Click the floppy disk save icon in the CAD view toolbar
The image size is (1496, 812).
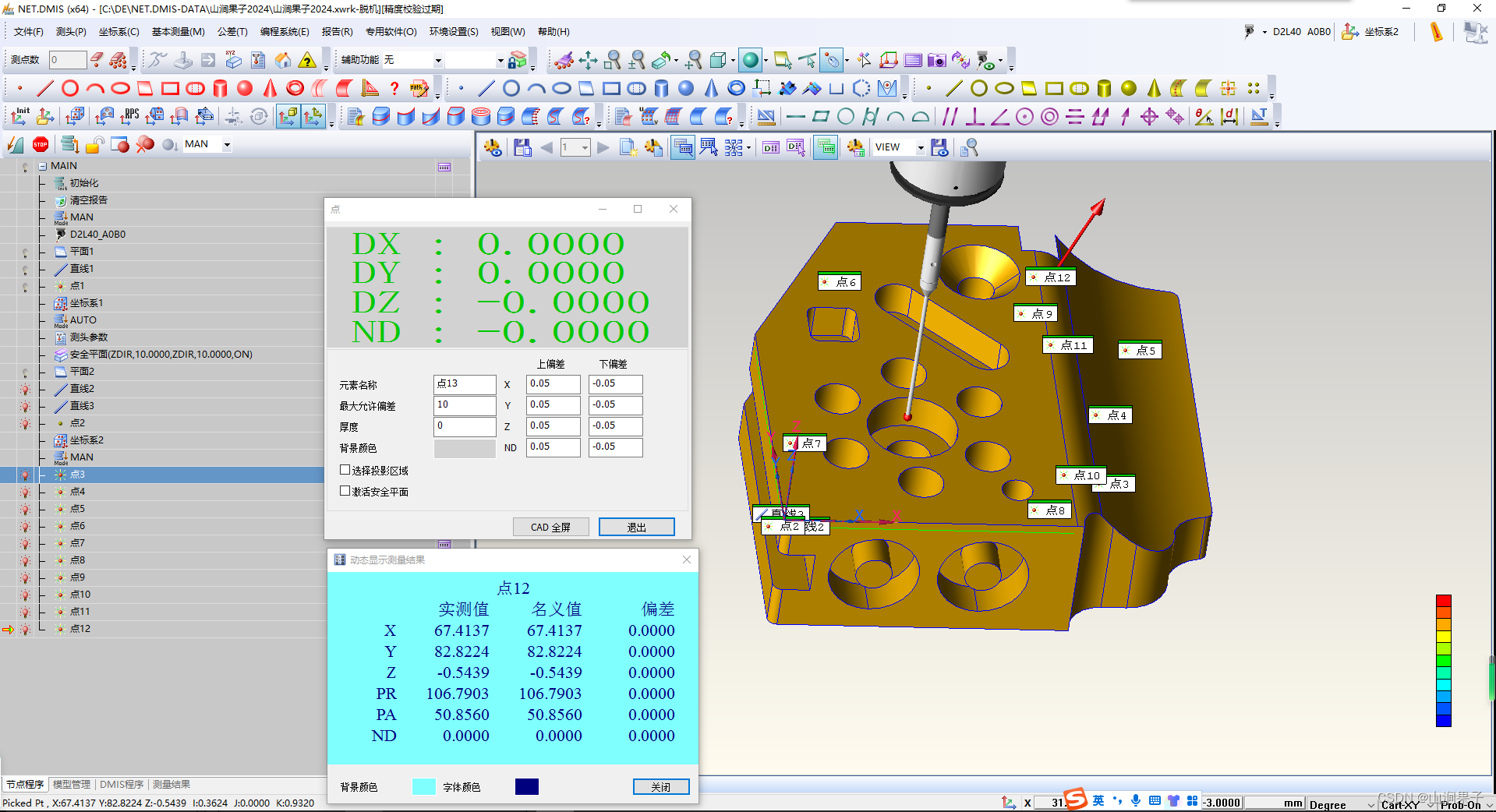pos(522,147)
